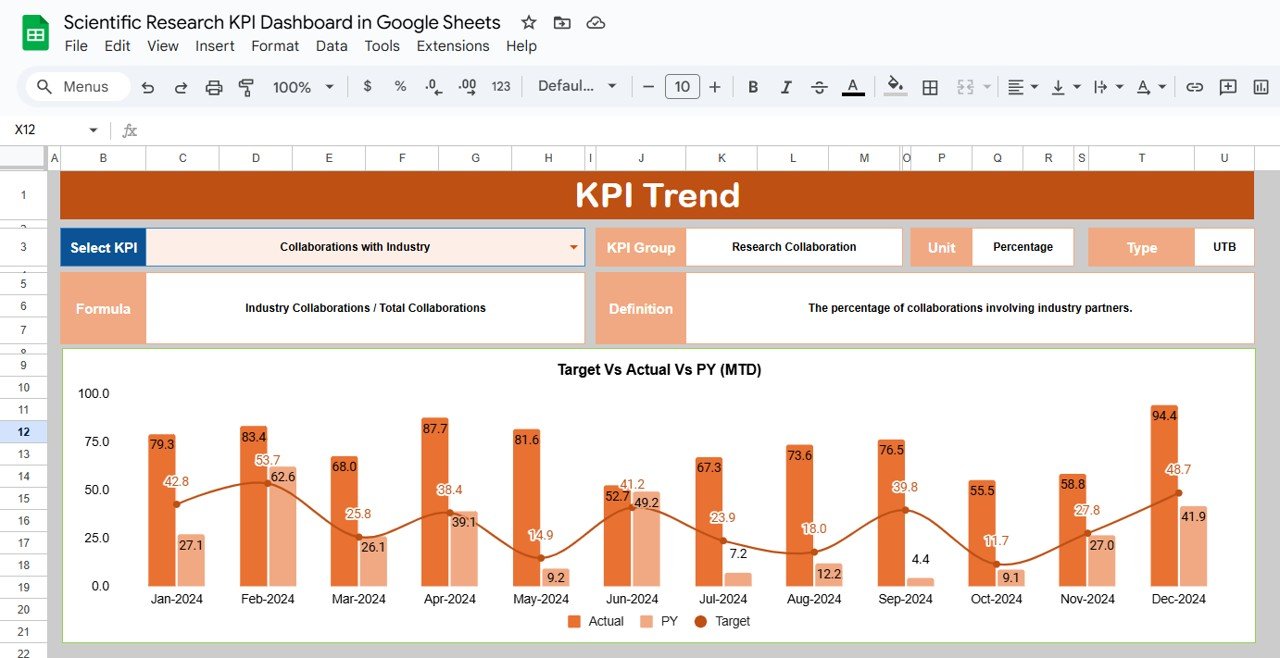The width and height of the screenshot is (1280, 658).
Task: Toggle italic formatting
Action: [786, 87]
